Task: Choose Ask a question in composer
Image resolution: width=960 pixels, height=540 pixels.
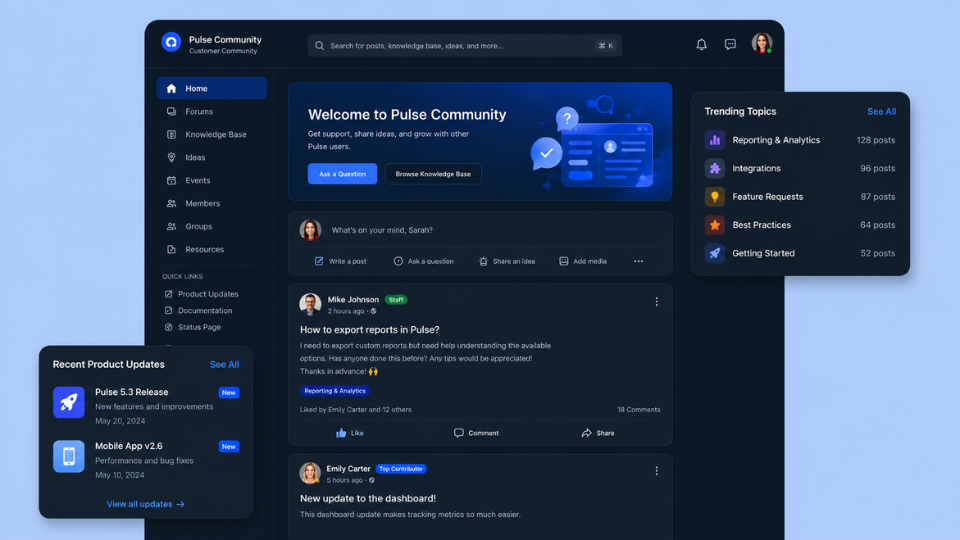Action: point(424,261)
